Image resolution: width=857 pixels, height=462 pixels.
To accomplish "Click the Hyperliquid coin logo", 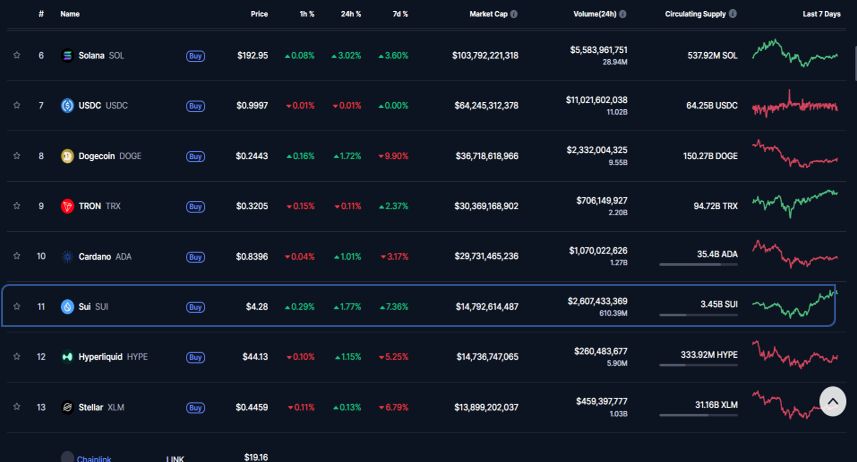I will [x=67, y=357].
